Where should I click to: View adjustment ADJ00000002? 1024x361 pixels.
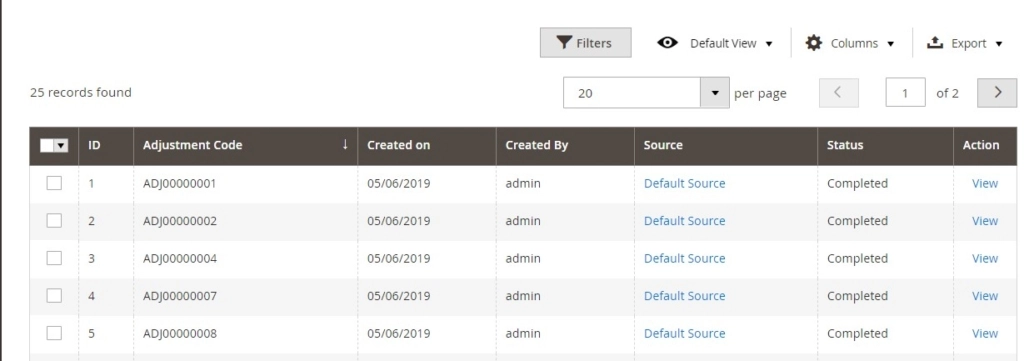pyautogui.click(x=985, y=221)
